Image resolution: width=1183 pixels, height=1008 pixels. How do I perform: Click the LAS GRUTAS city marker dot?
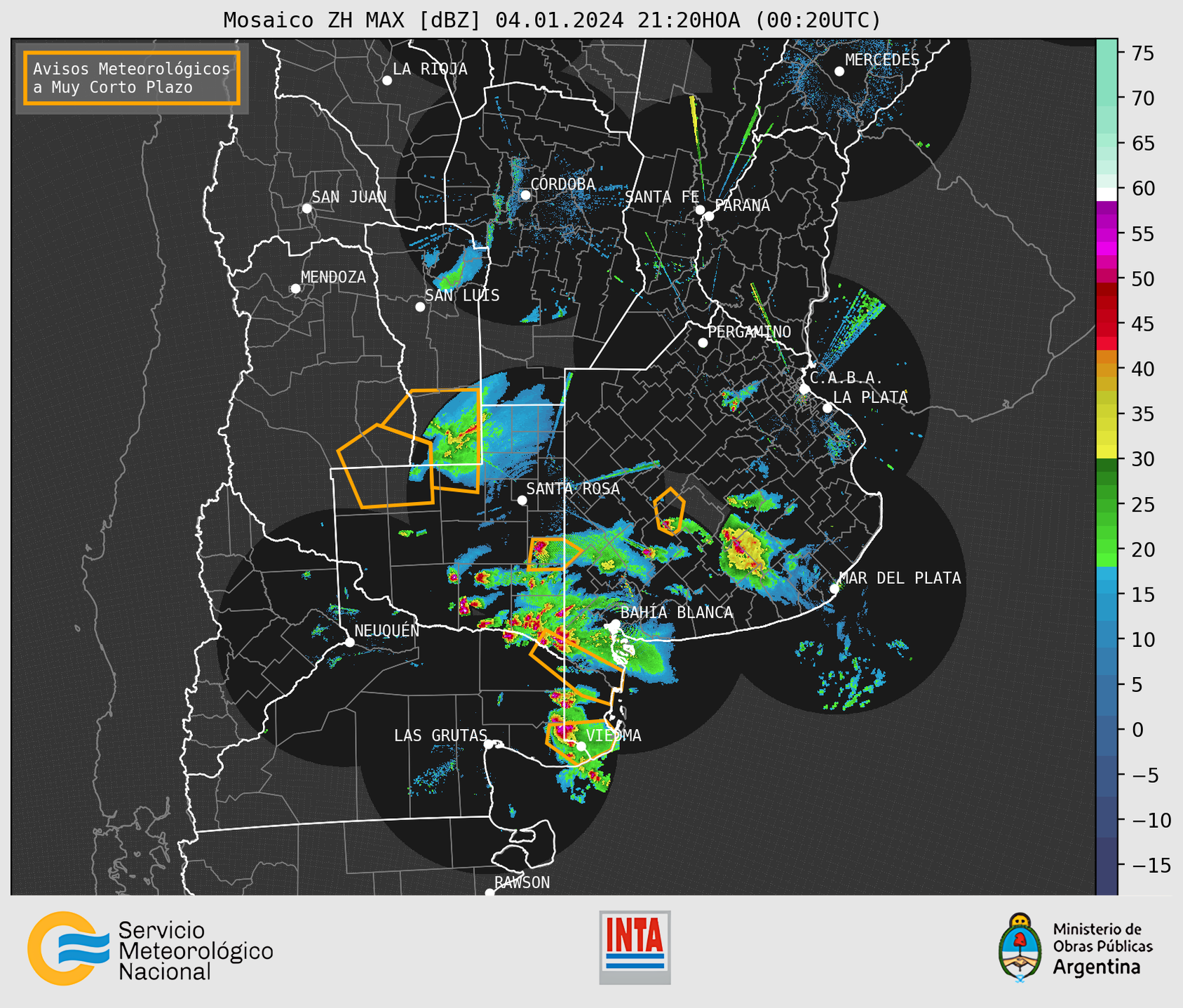click(x=489, y=744)
